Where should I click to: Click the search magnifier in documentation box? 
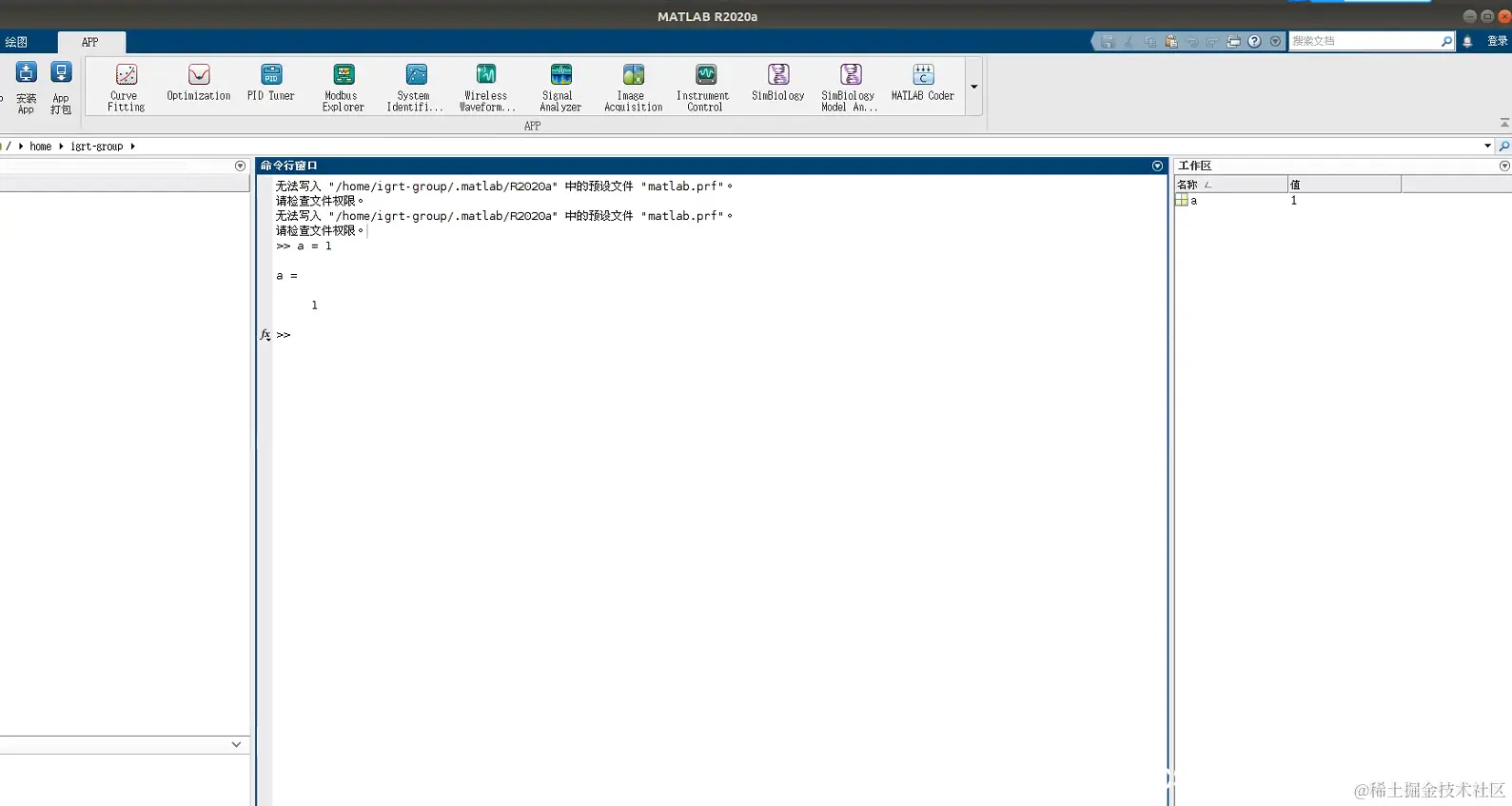point(1446,41)
